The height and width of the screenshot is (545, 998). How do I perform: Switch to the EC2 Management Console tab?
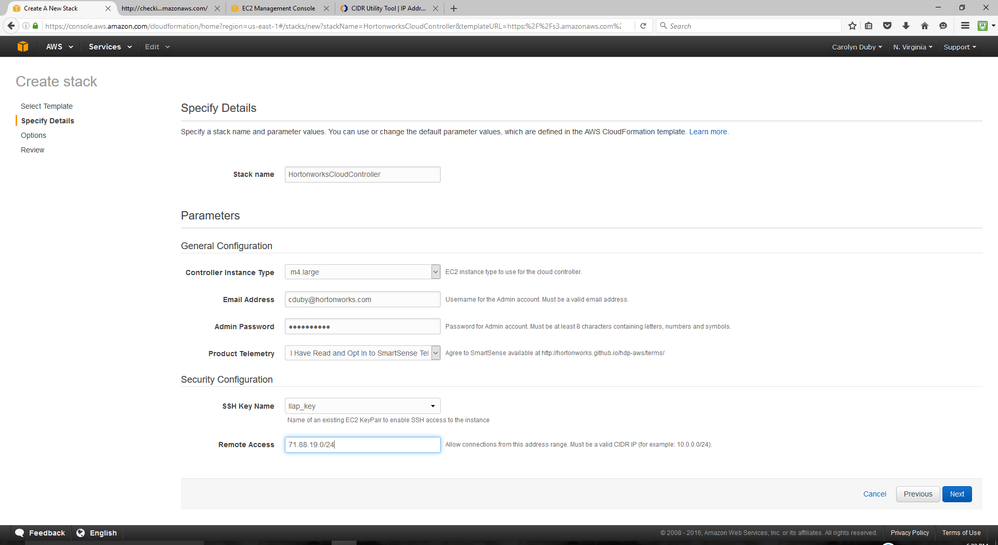(278, 8)
